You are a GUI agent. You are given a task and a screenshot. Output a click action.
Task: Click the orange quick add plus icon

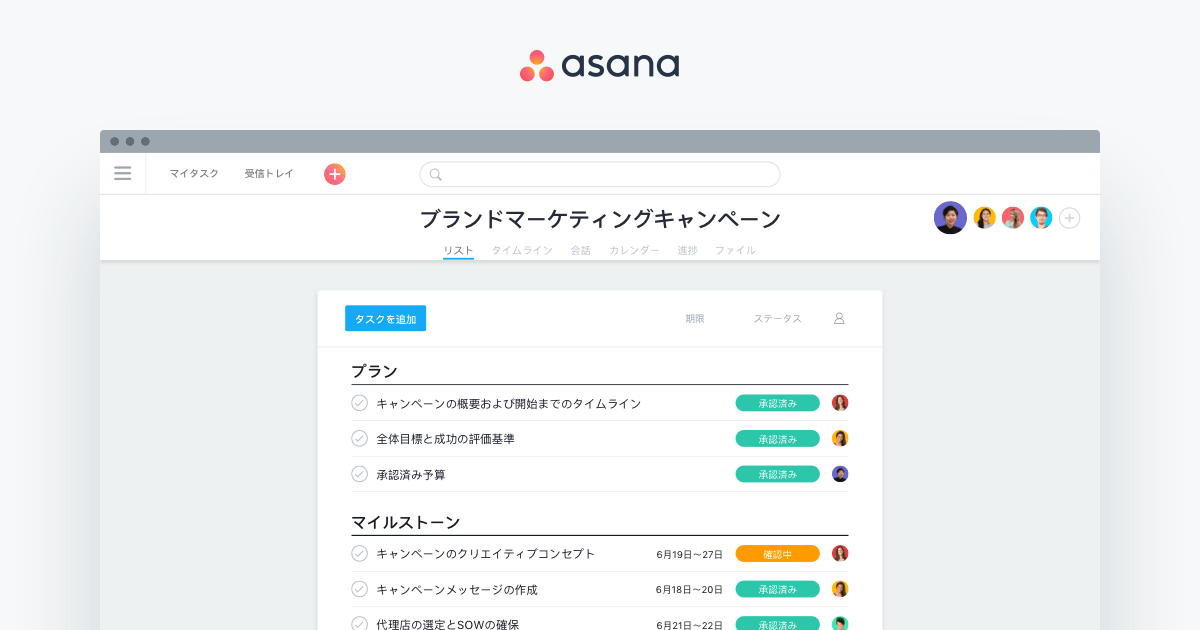point(334,174)
